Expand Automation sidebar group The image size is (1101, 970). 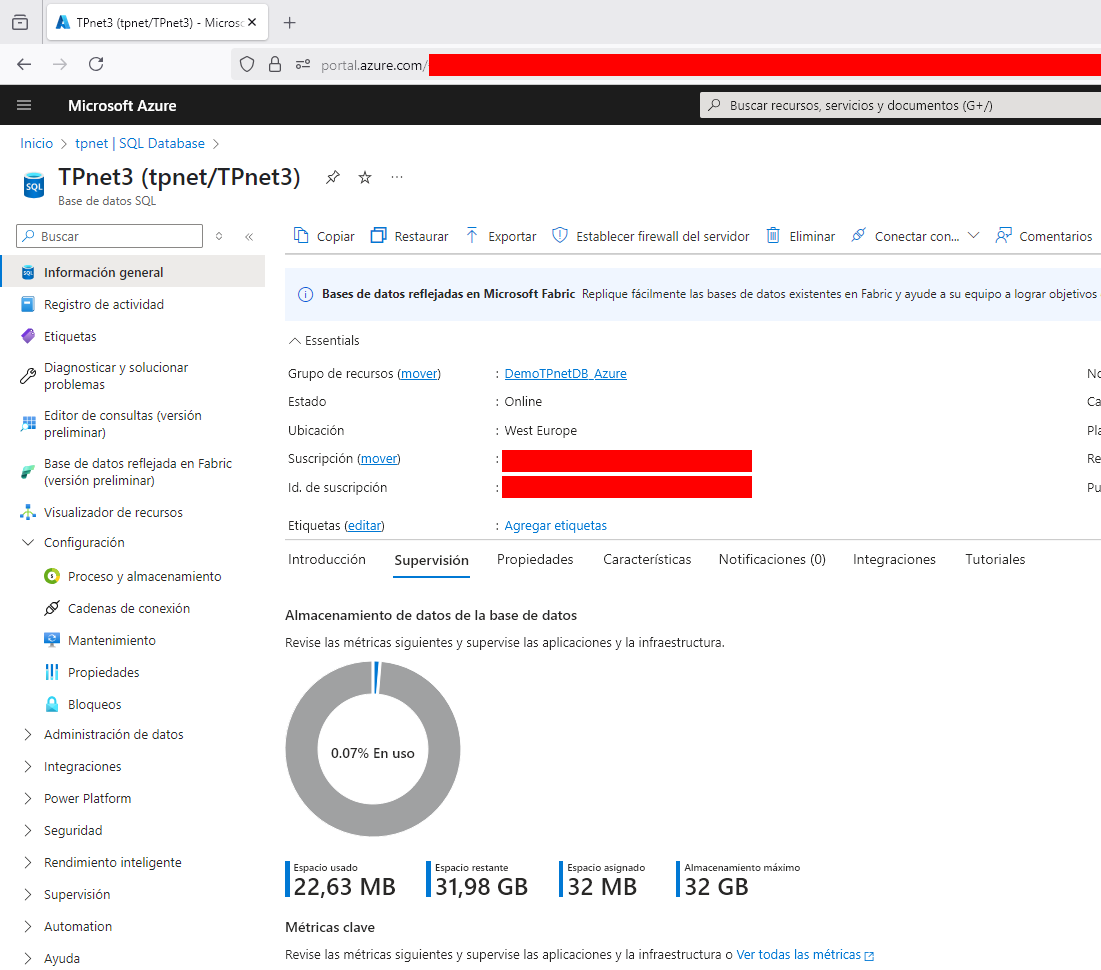[x=28, y=926]
